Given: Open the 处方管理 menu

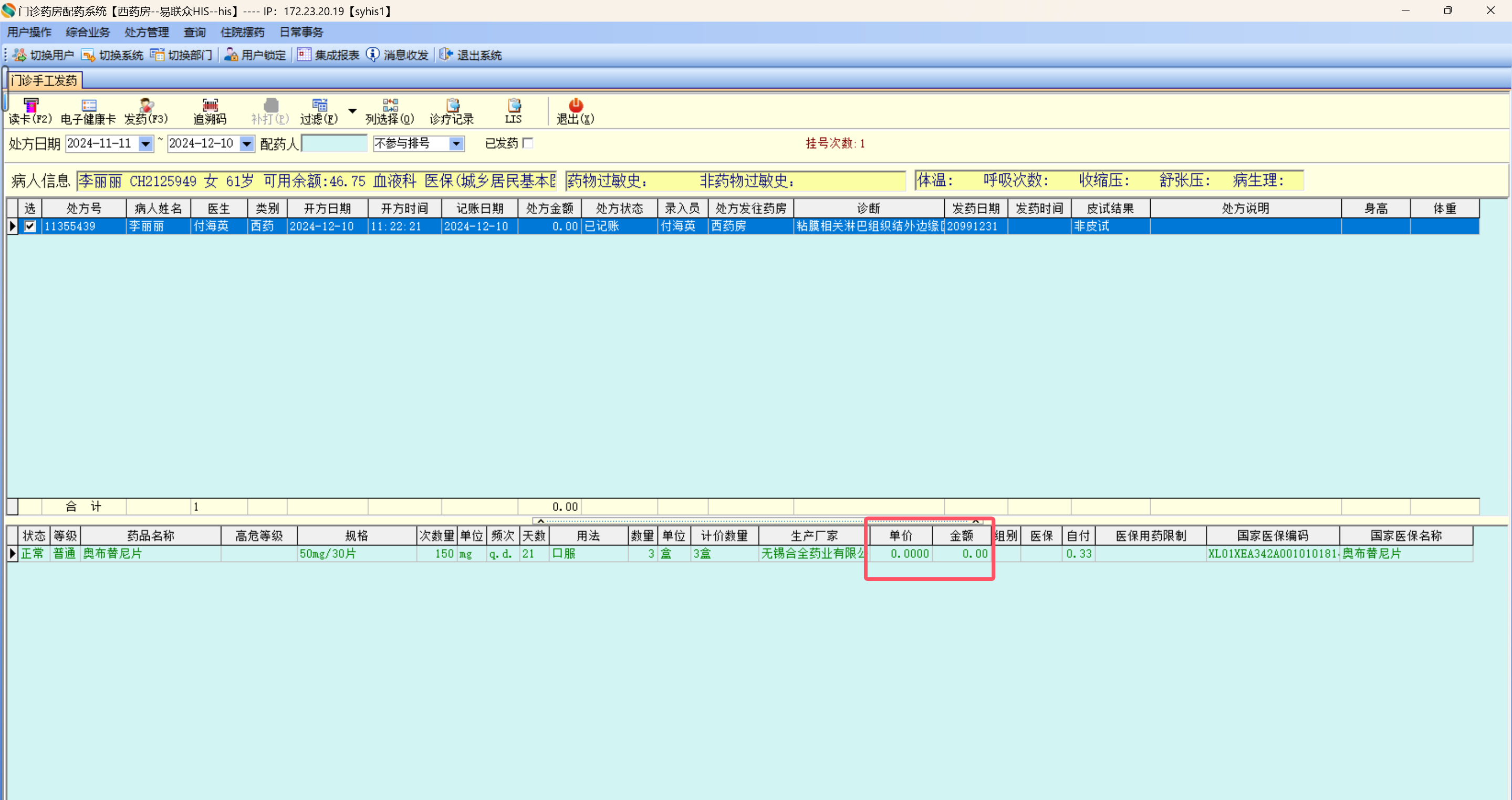Looking at the screenshot, I should tap(146, 32).
